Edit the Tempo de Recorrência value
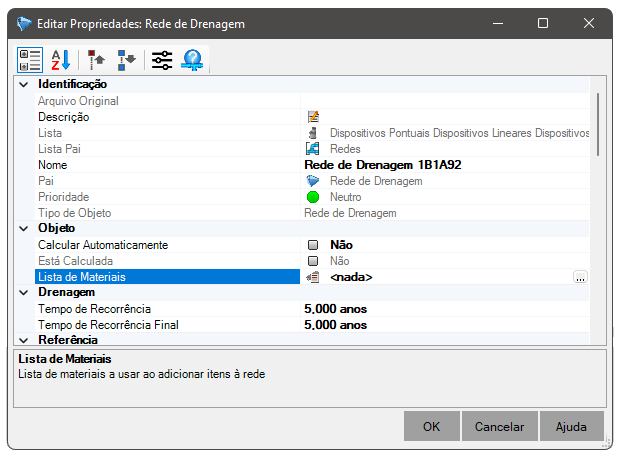Screen dimensions: 621x461 335,309
